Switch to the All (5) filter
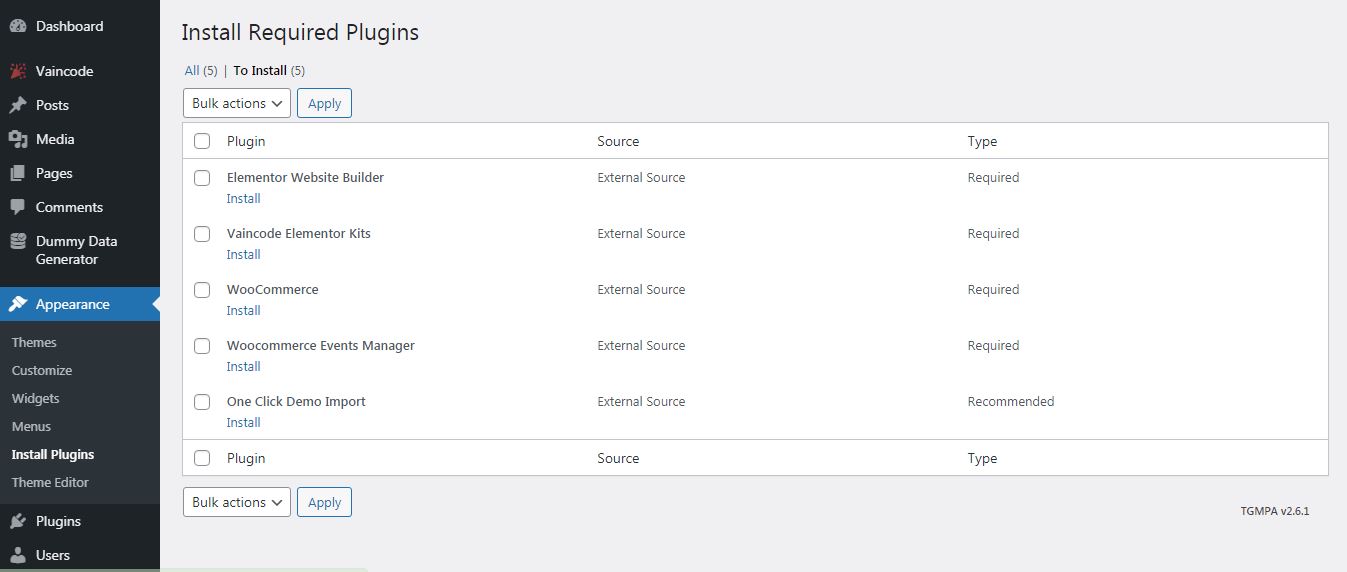The width and height of the screenshot is (1347, 572). click(x=192, y=70)
